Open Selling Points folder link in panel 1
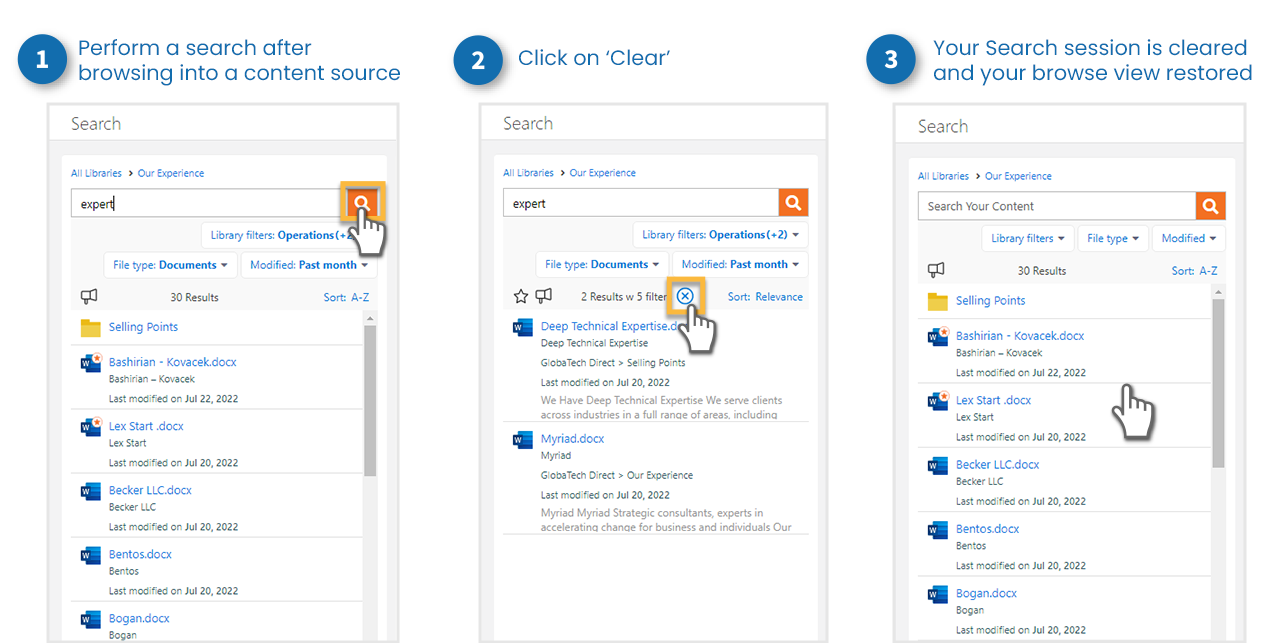The image size is (1288, 643). click(x=143, y=327)
